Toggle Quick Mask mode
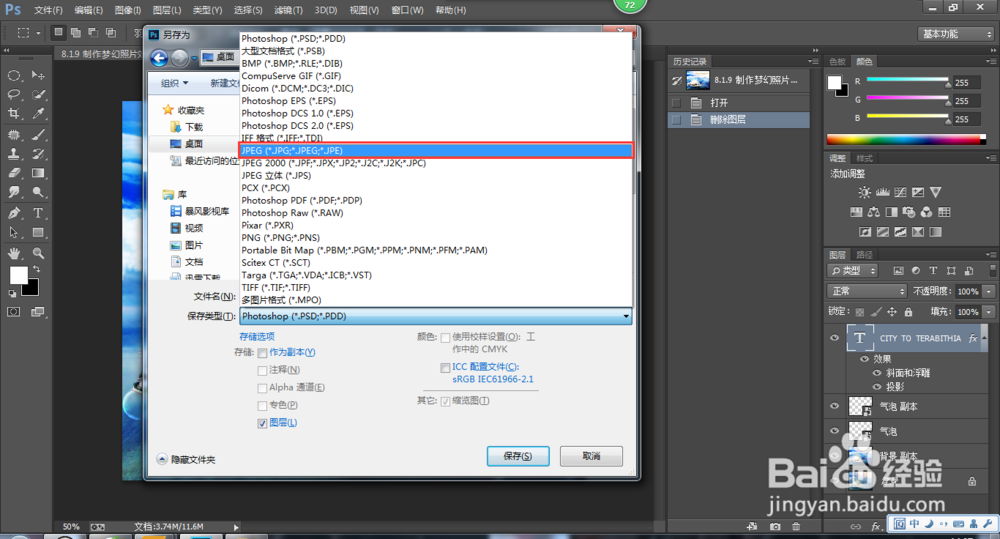The height and width of the screenshot is (539, 1000). click(x=13, y=312)
